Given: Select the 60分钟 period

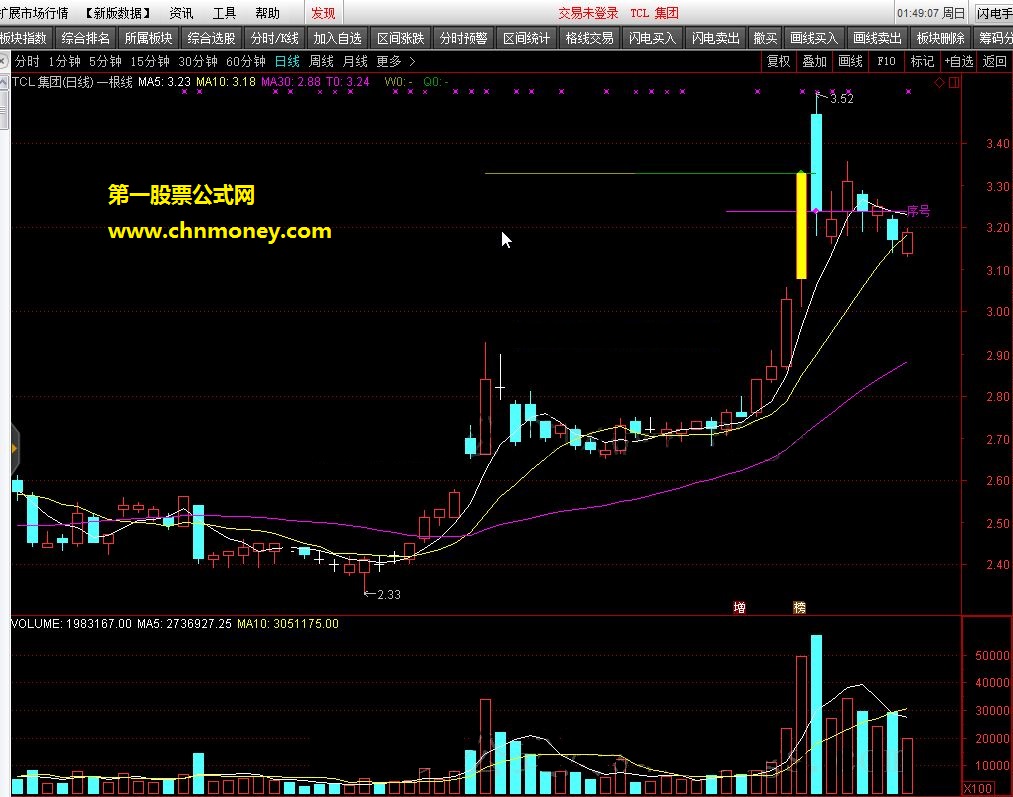Looking at the screenshot, I should 245,61.
